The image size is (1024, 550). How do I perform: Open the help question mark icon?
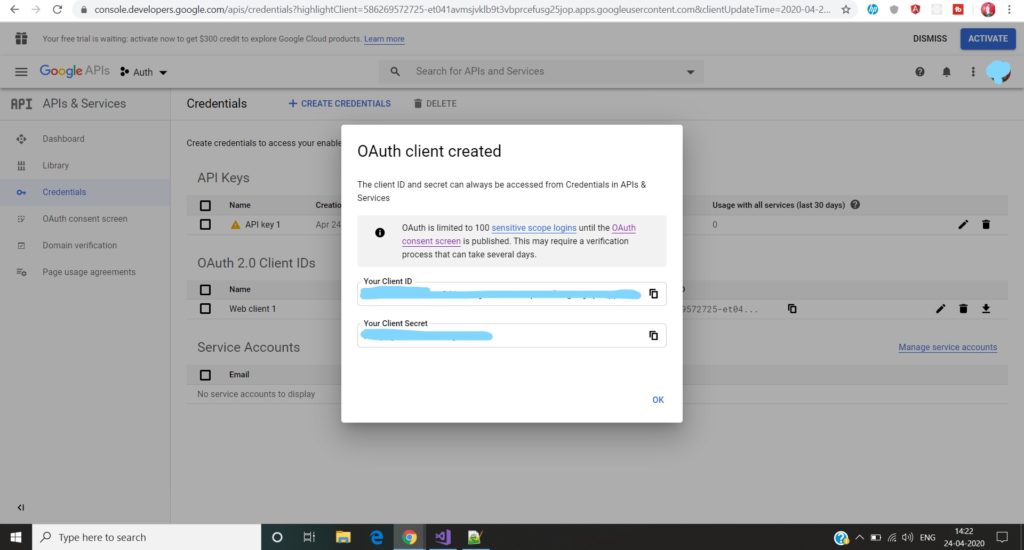(920, 72)
